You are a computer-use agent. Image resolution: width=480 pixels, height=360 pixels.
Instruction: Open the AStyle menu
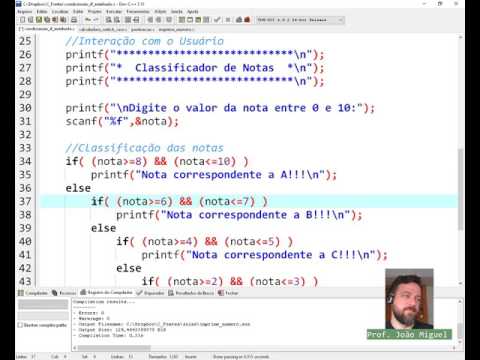tap(160, 12)
